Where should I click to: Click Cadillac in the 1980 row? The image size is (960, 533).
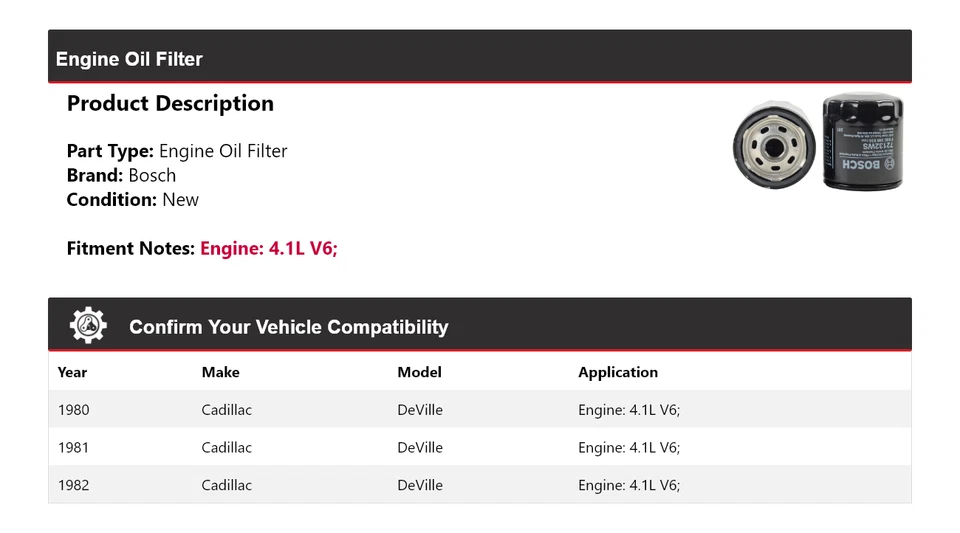coord(226,410)
